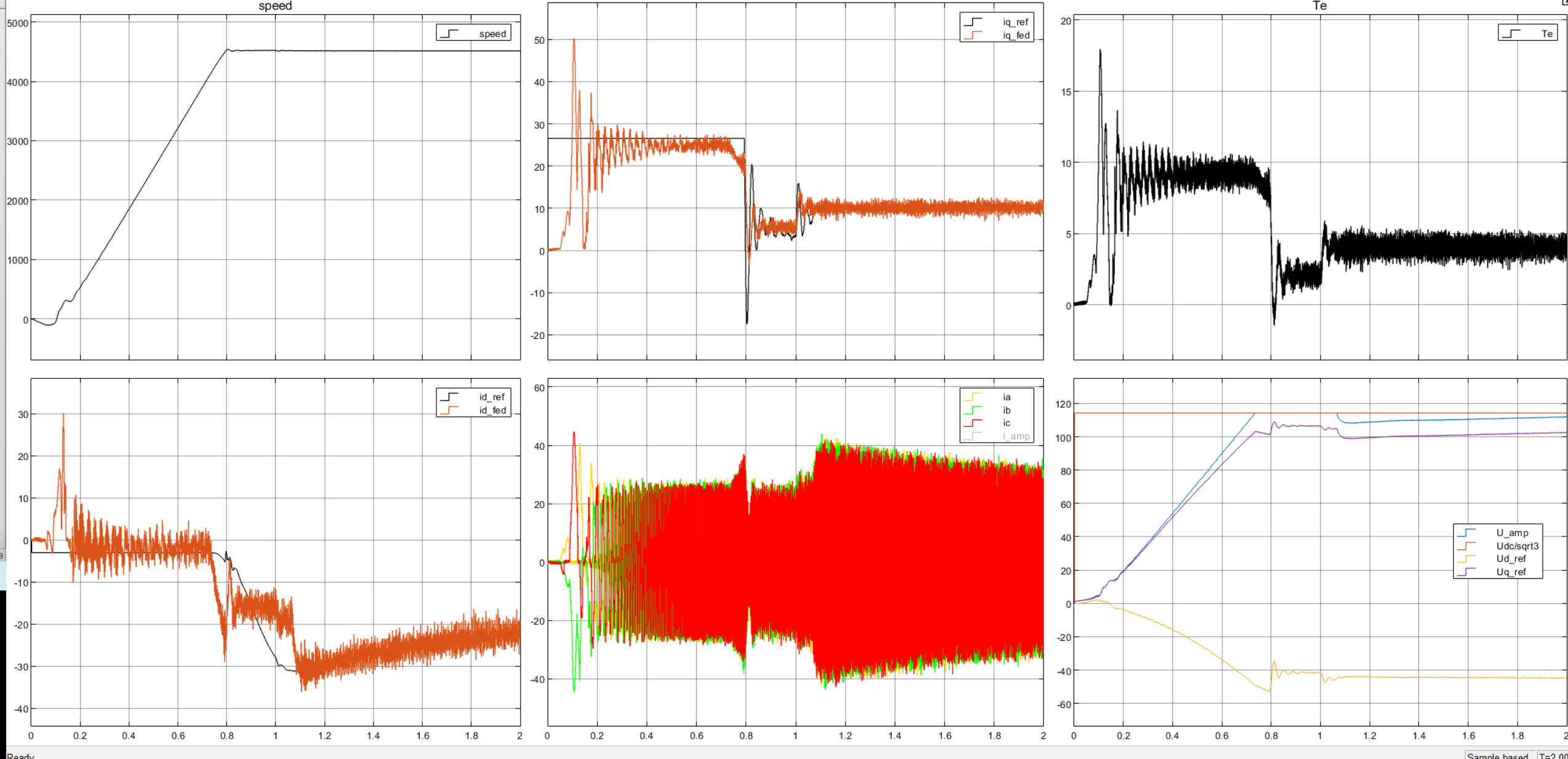This screenshot has width=1568, height=759.
Task: Click the id_ref black step icon
Action: [x=449, y=397]
